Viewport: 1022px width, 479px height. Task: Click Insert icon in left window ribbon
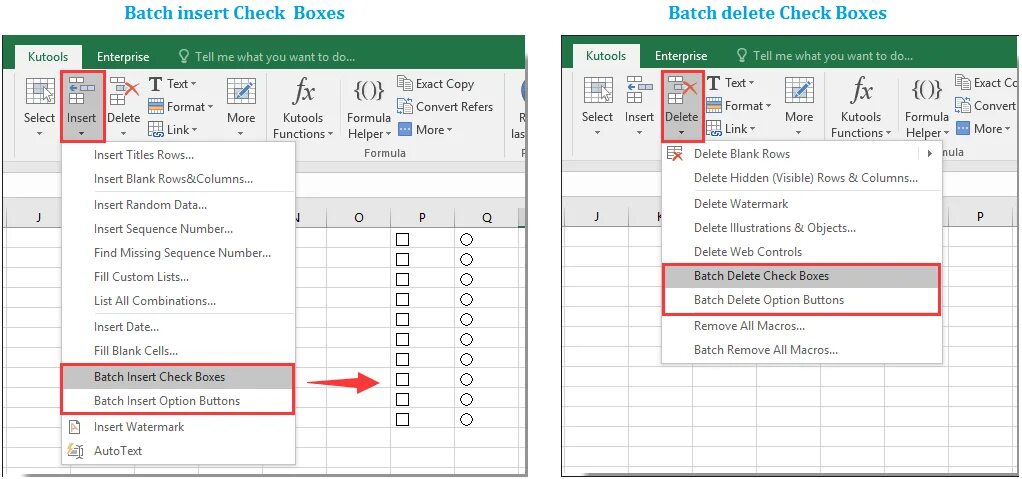[x=81, y=91]
